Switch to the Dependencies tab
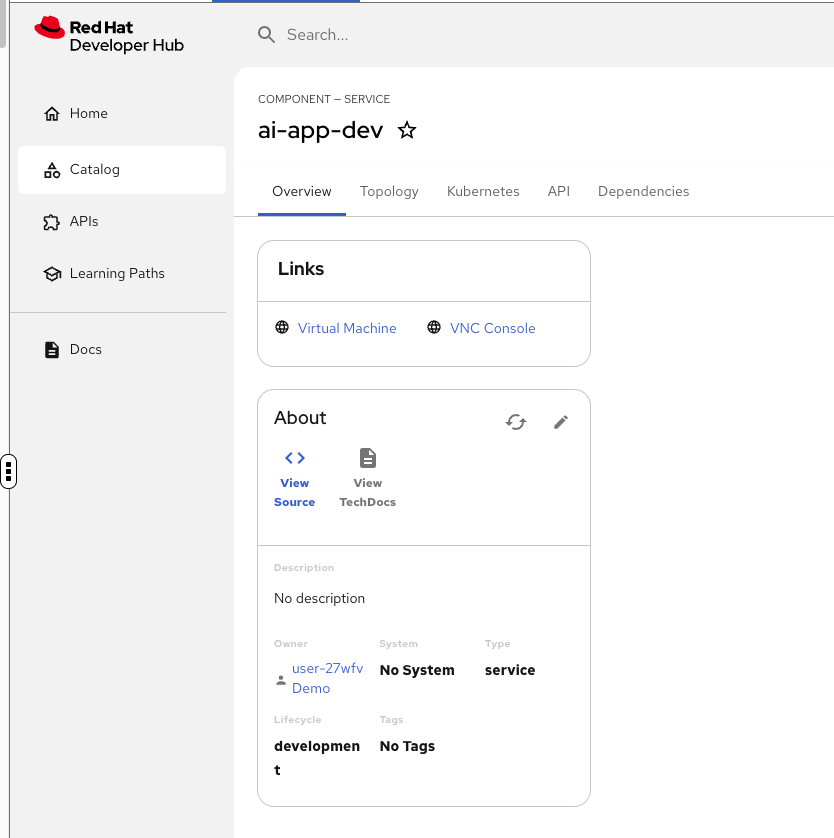The width and height of the screenshot is (834, 838). pyautogui.click(x=643, y=192)
